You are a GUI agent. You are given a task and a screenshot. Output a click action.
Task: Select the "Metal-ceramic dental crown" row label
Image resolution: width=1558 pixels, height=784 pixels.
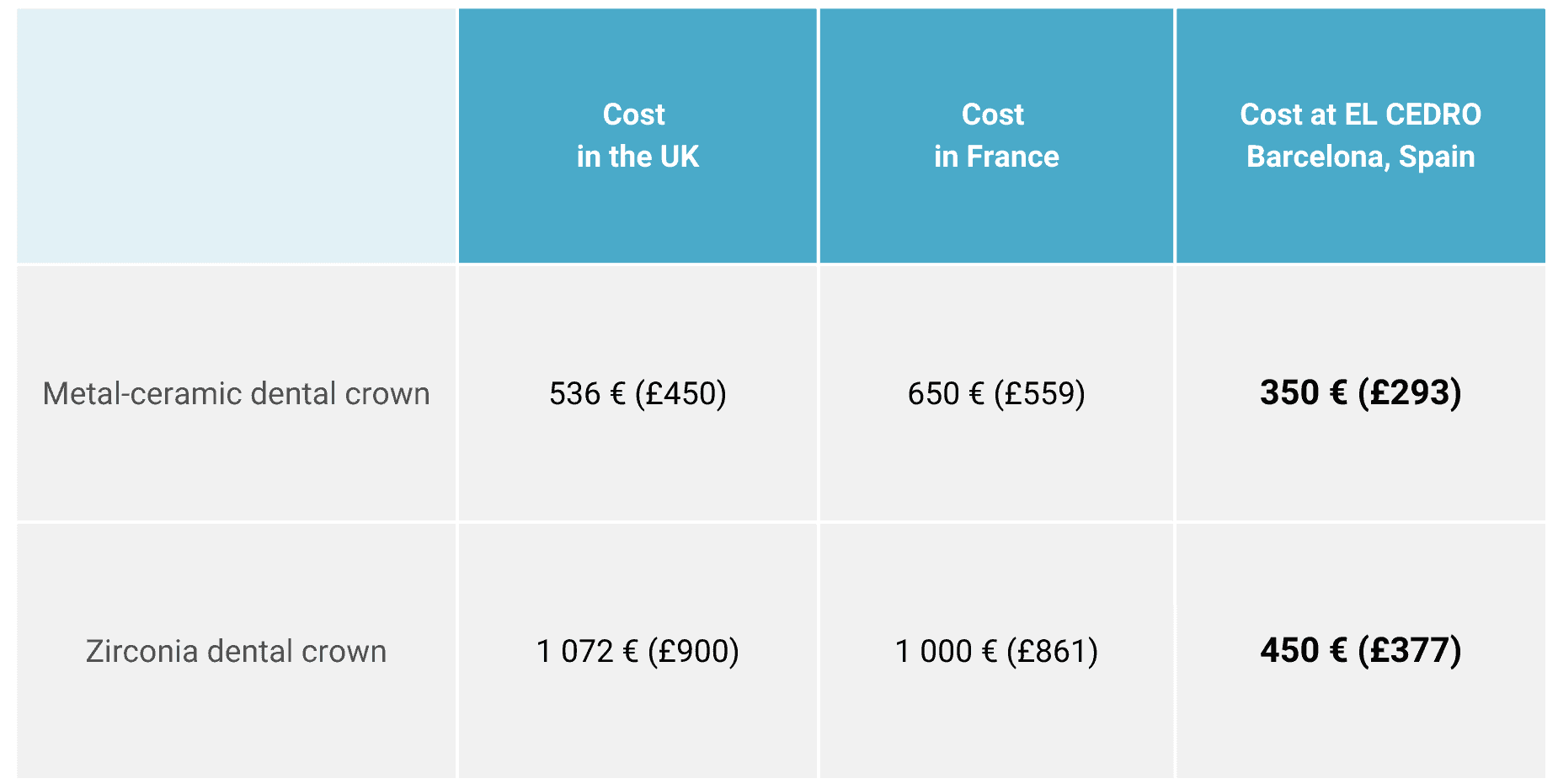[236, 393]
